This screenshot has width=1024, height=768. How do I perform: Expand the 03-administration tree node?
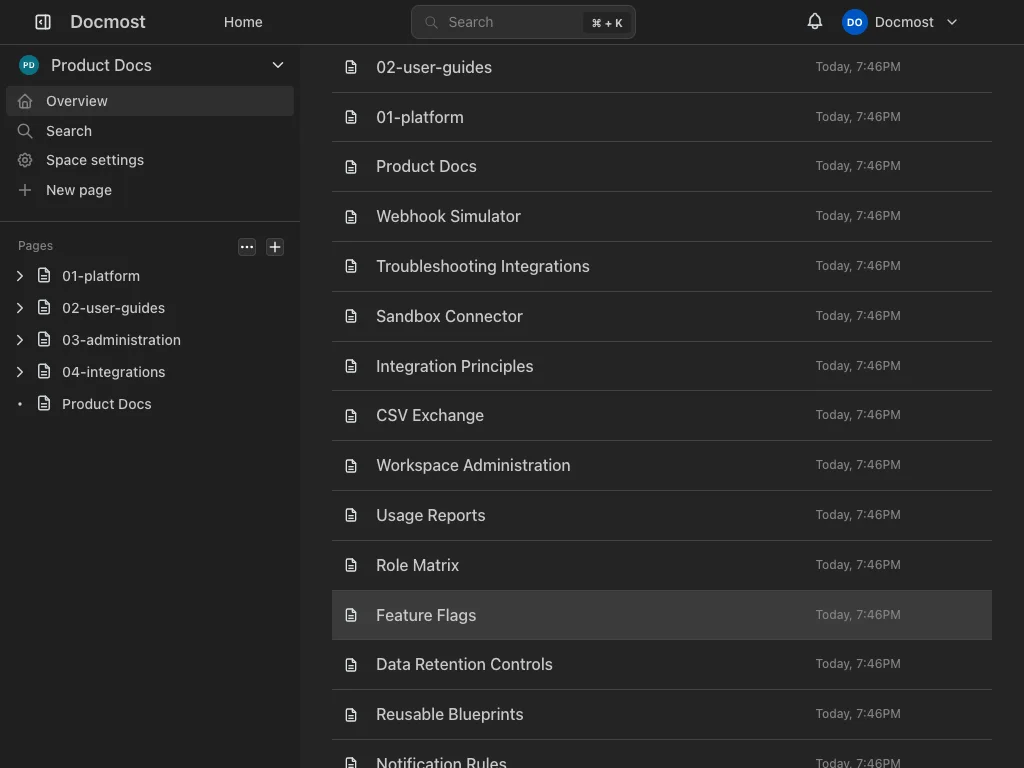20,340
